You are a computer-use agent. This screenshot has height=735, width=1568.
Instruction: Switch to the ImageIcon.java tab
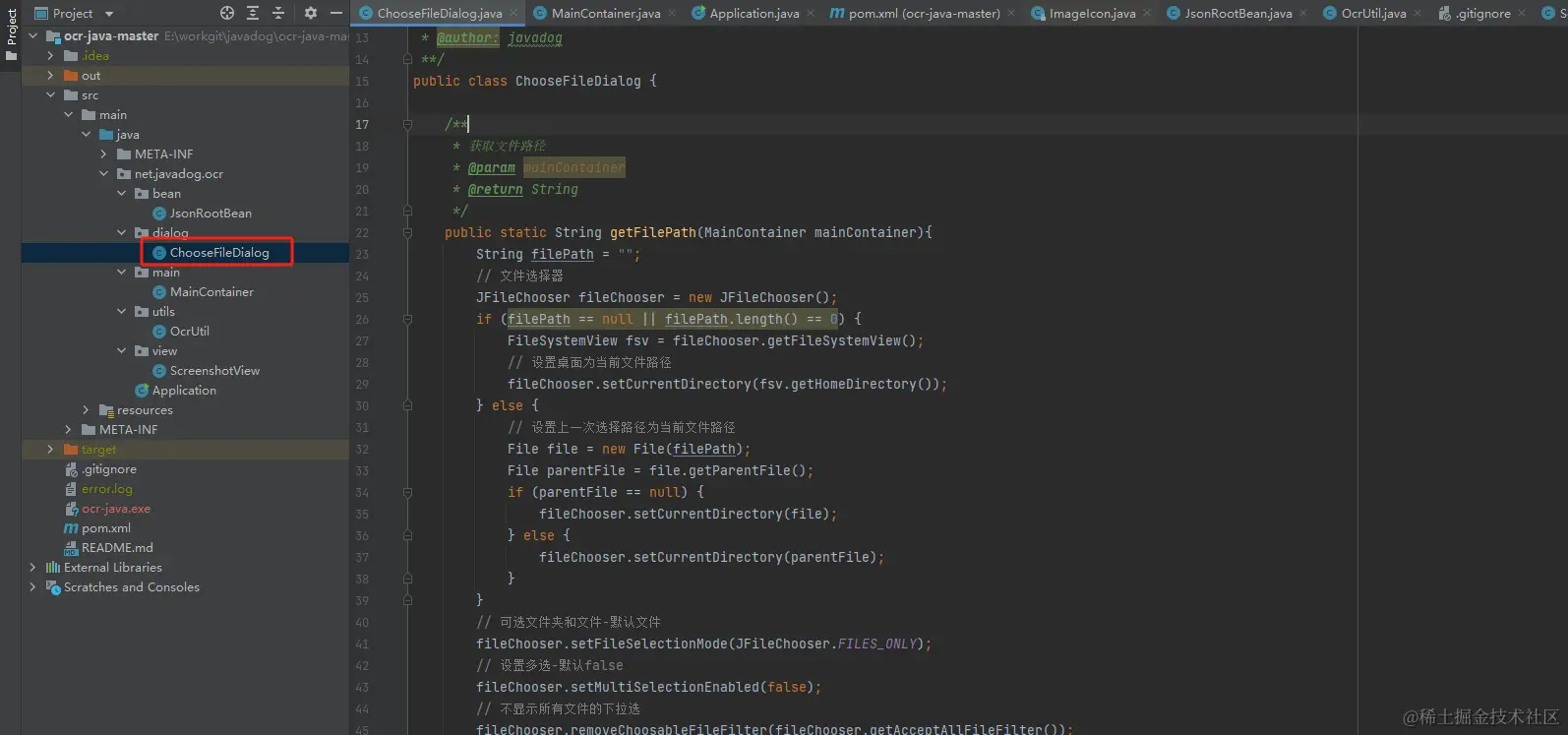click(x=1092, y=14)
